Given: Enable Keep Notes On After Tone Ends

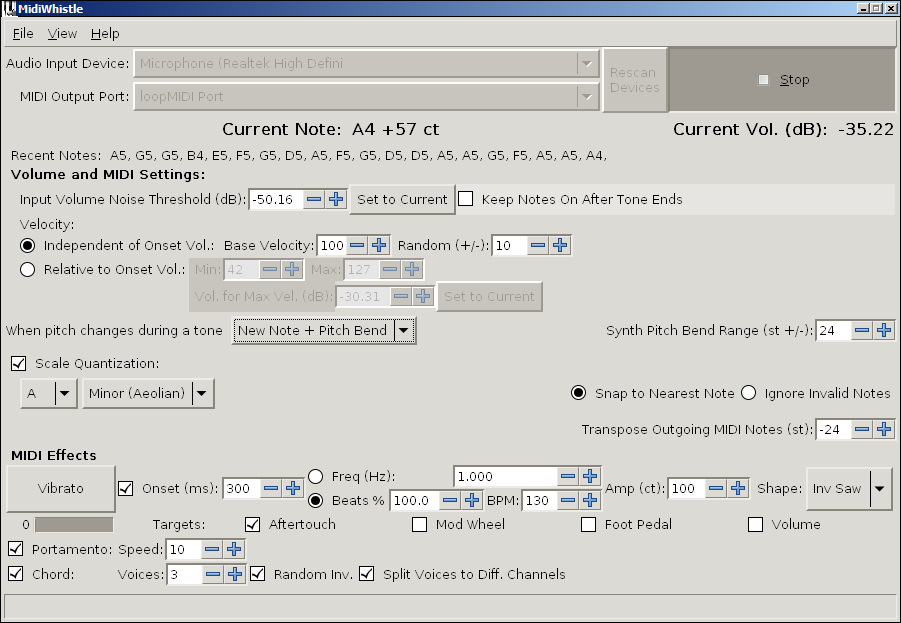Looking at the screenshot, I should tap(466, 199).
